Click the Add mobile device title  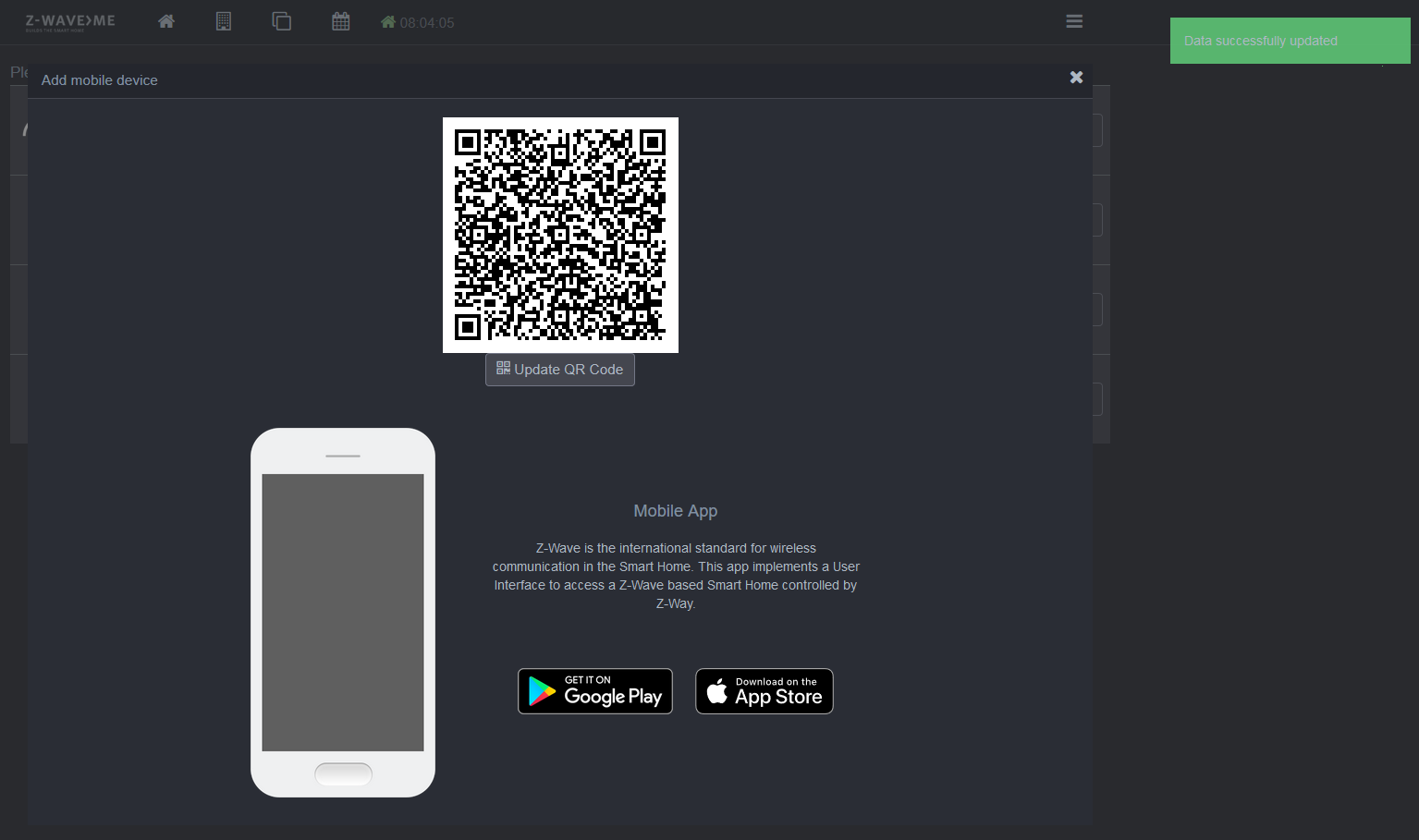(x=100, y=80)
